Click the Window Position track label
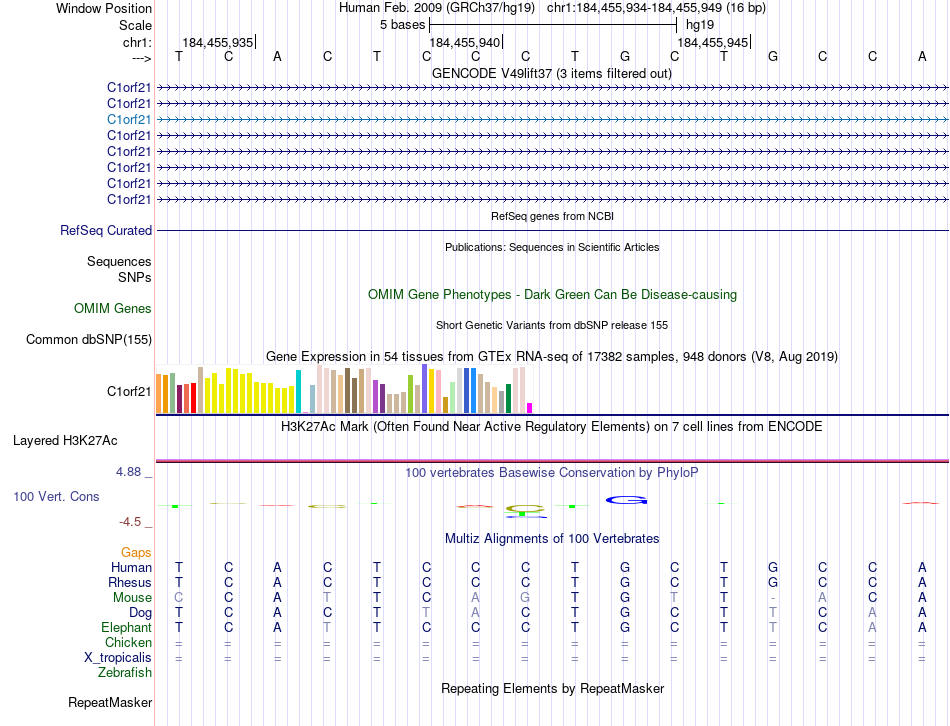The image size is (950, 726). [x=104, y=8]
